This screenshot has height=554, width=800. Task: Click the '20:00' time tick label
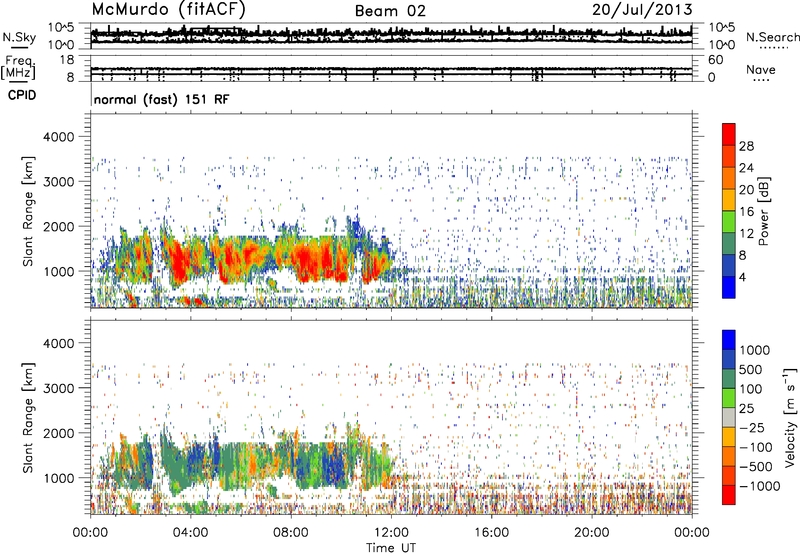[x=592, y=533]
